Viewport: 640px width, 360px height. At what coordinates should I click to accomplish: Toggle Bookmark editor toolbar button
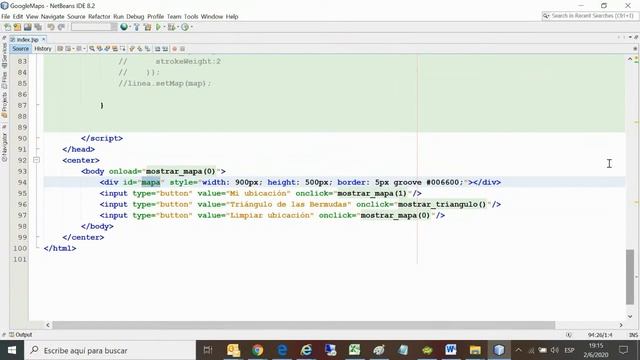147,49
